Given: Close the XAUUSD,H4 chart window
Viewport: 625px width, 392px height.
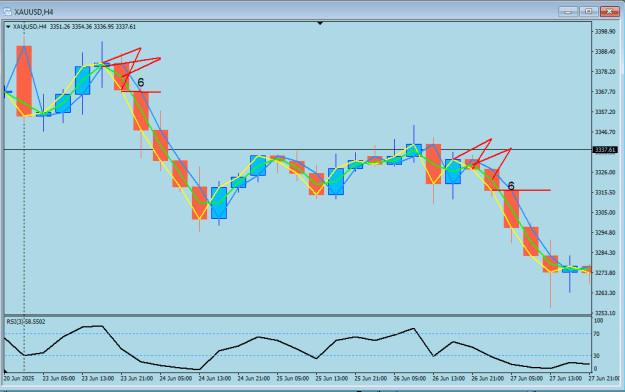Looking at the screenshot, I should (x=609, y=12).
